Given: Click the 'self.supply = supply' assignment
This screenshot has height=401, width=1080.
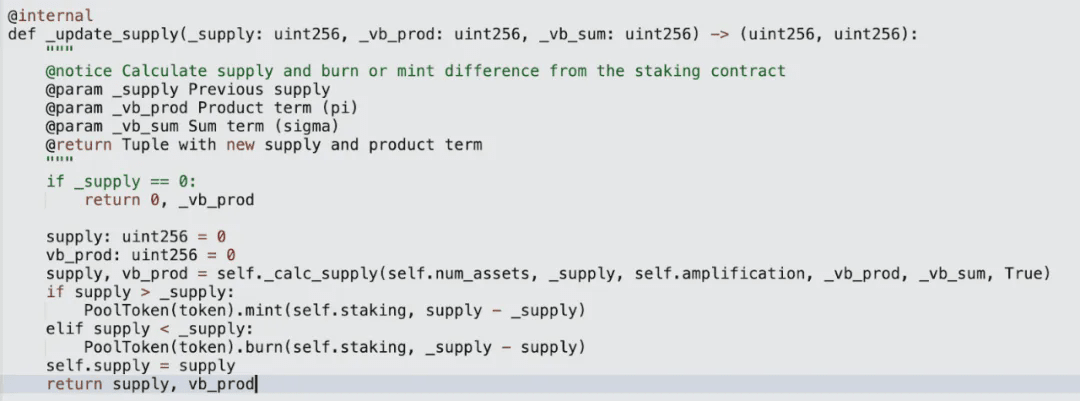Looking at the screenshot, I should 141,366.
